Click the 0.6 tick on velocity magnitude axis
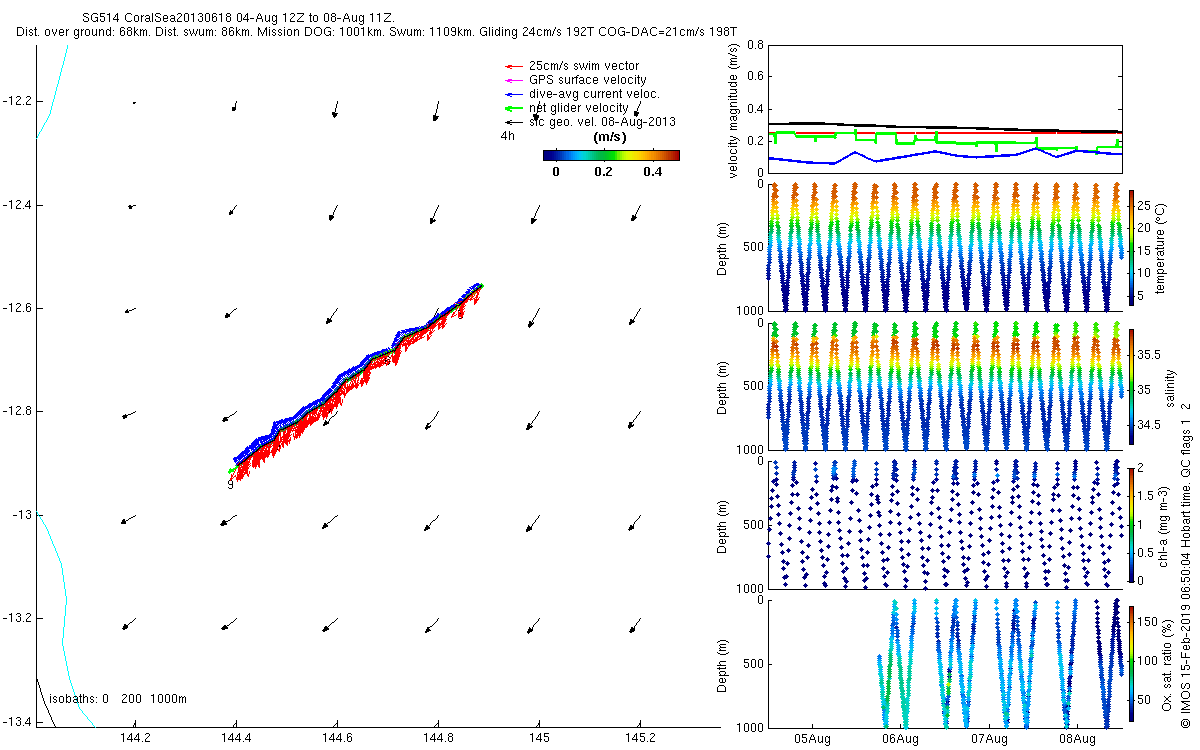This screenshot has height=750, width=1200. 755,78
